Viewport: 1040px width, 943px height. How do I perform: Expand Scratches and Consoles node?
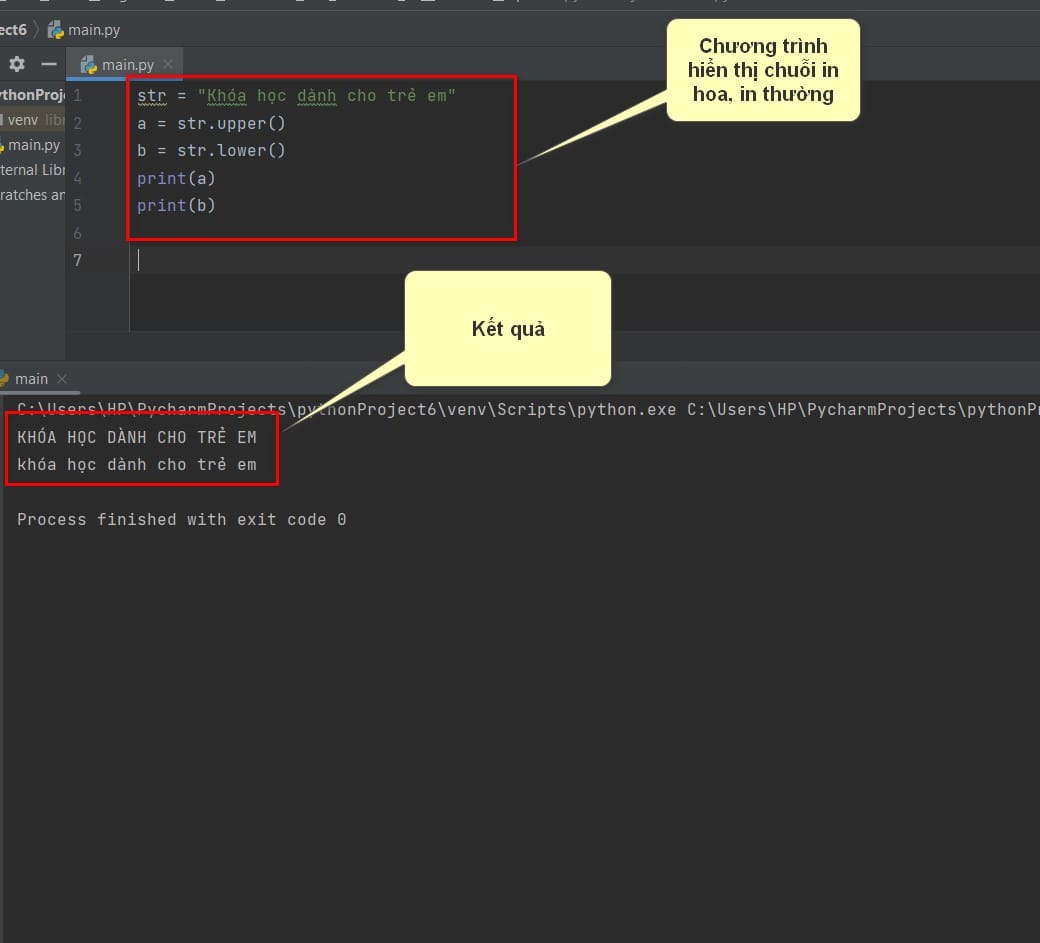point(32,195)
